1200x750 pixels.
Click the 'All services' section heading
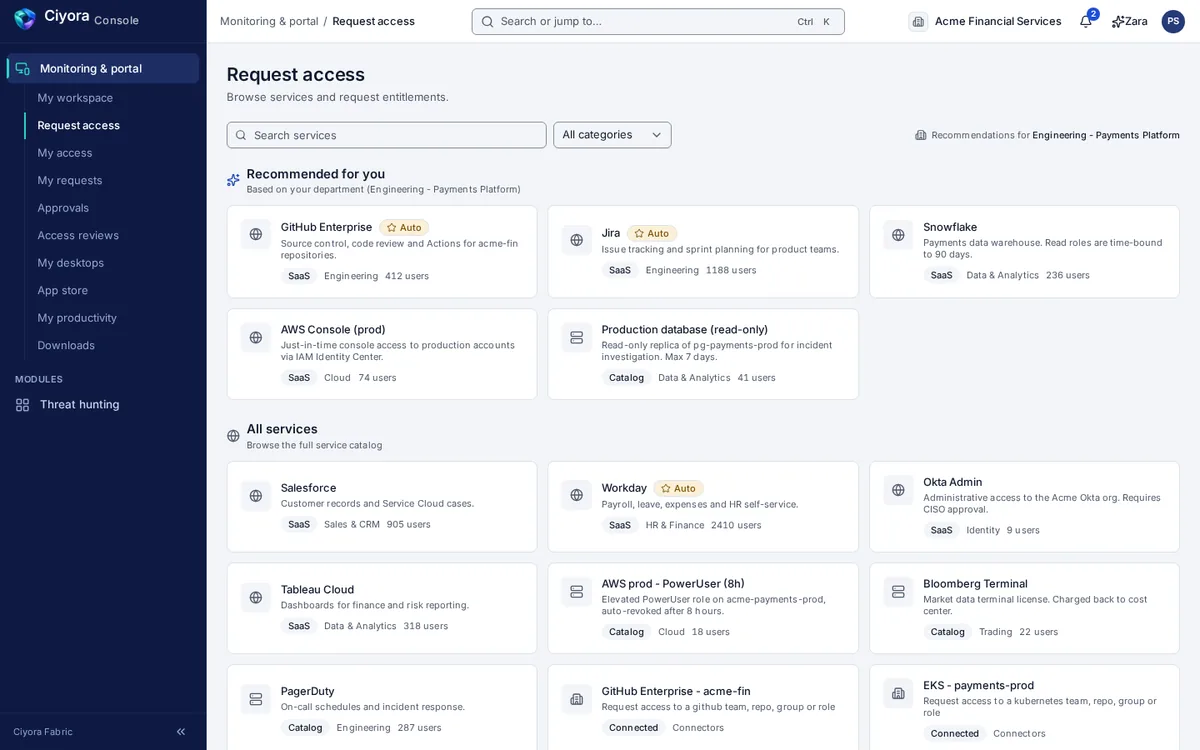tap(282, 429)
